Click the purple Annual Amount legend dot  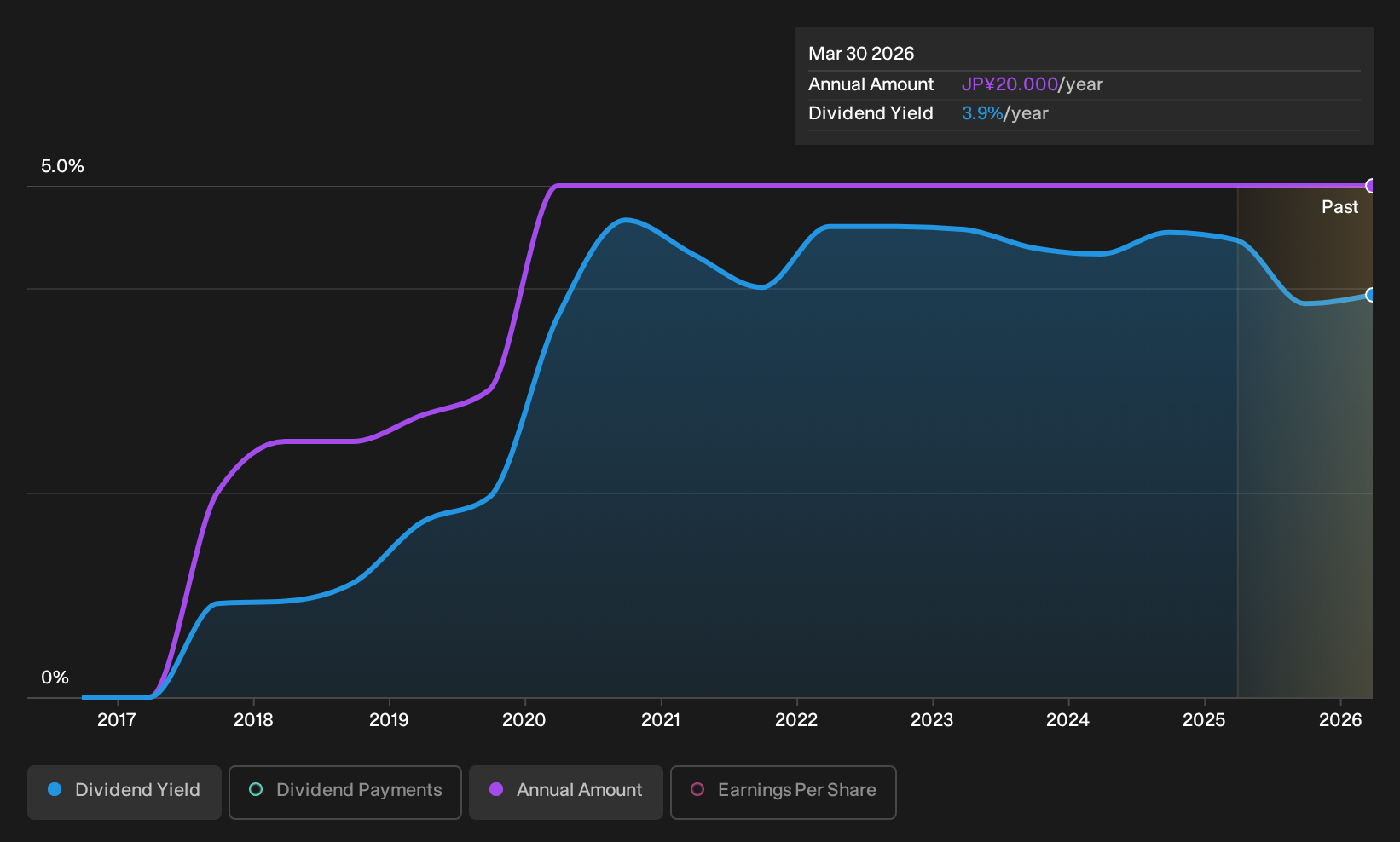point(496,790)
